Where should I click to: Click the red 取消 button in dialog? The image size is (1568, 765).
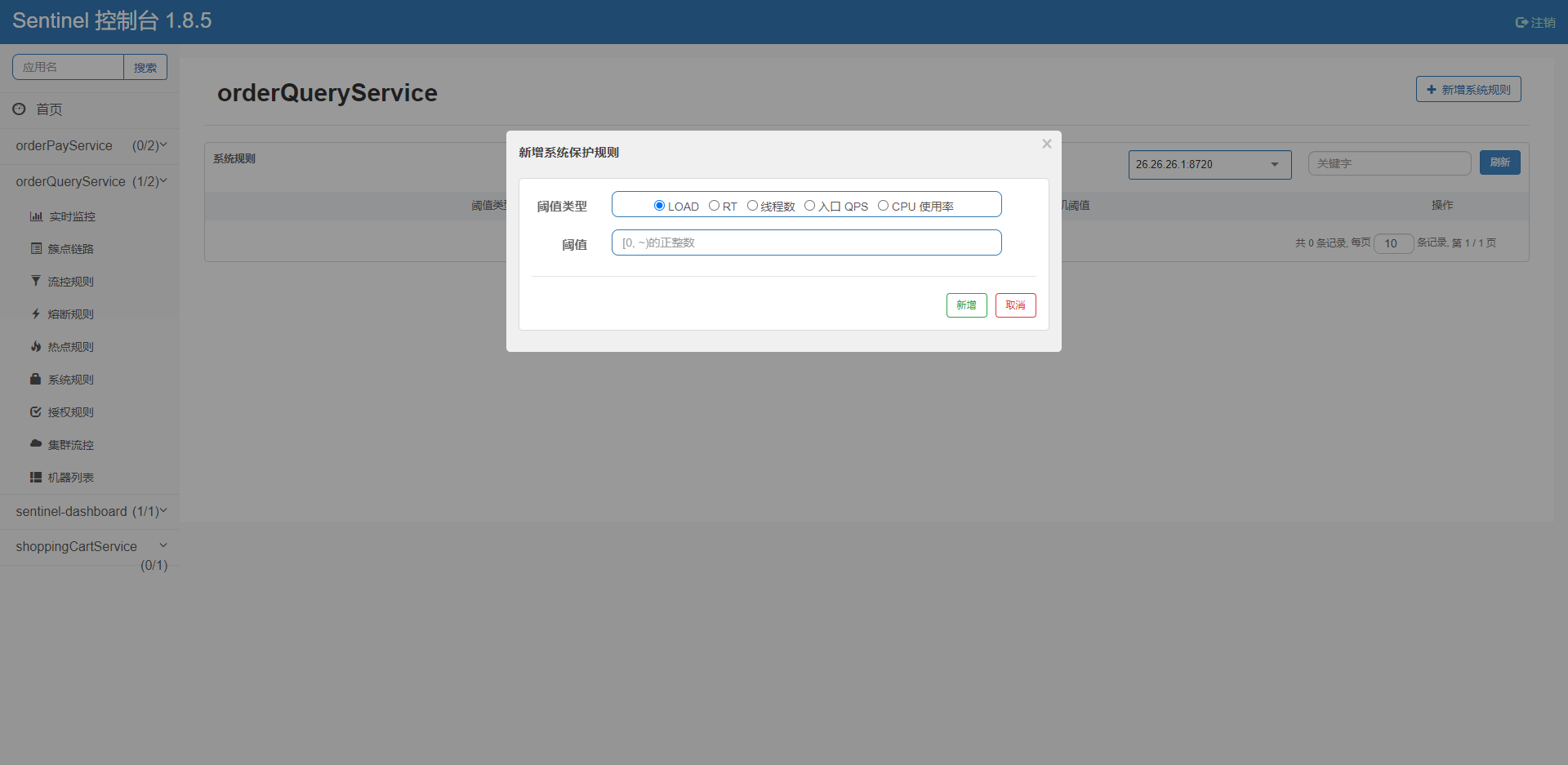(1016, 305)
